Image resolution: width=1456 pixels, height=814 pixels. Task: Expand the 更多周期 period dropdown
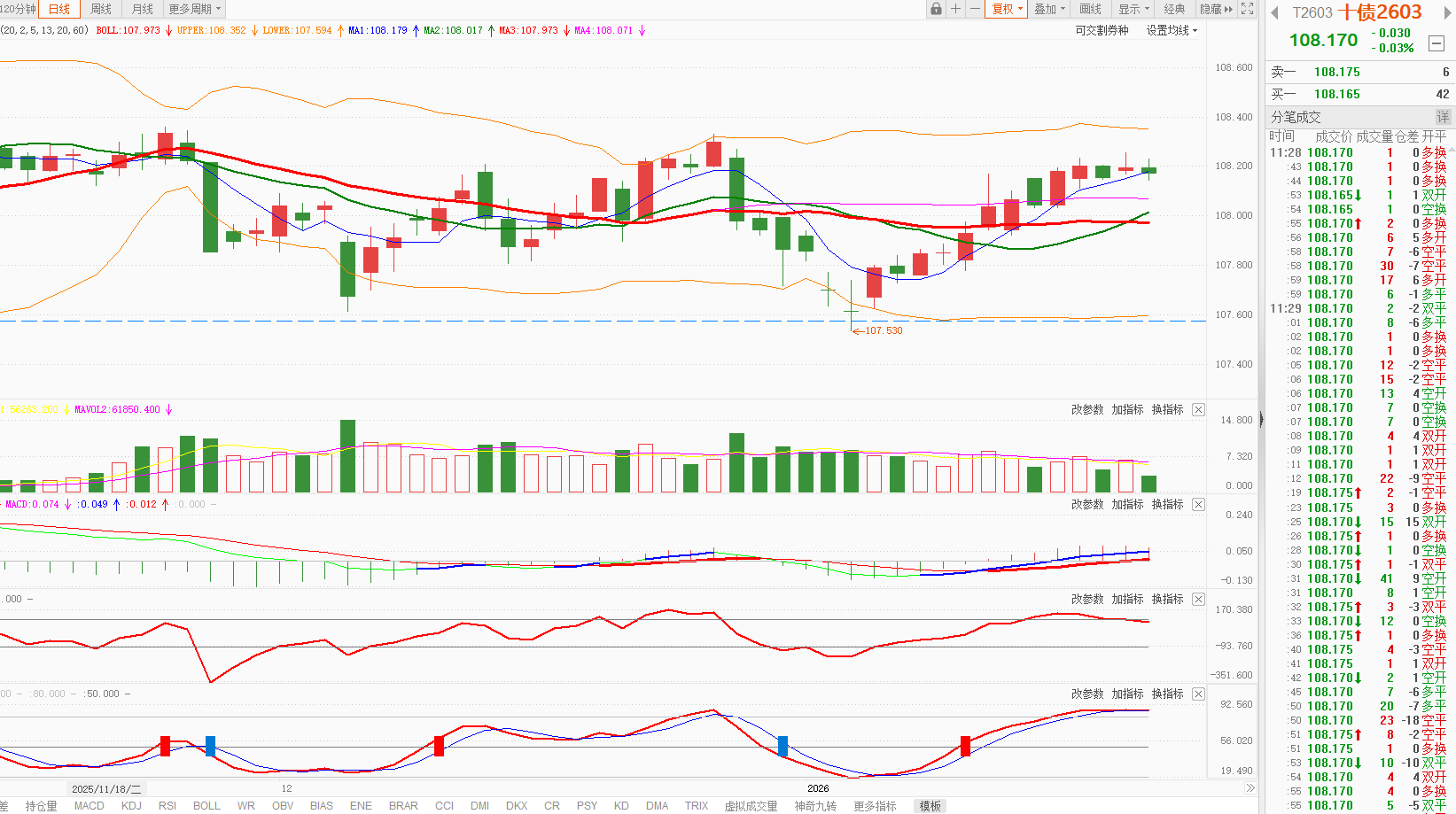pos(195,9)
